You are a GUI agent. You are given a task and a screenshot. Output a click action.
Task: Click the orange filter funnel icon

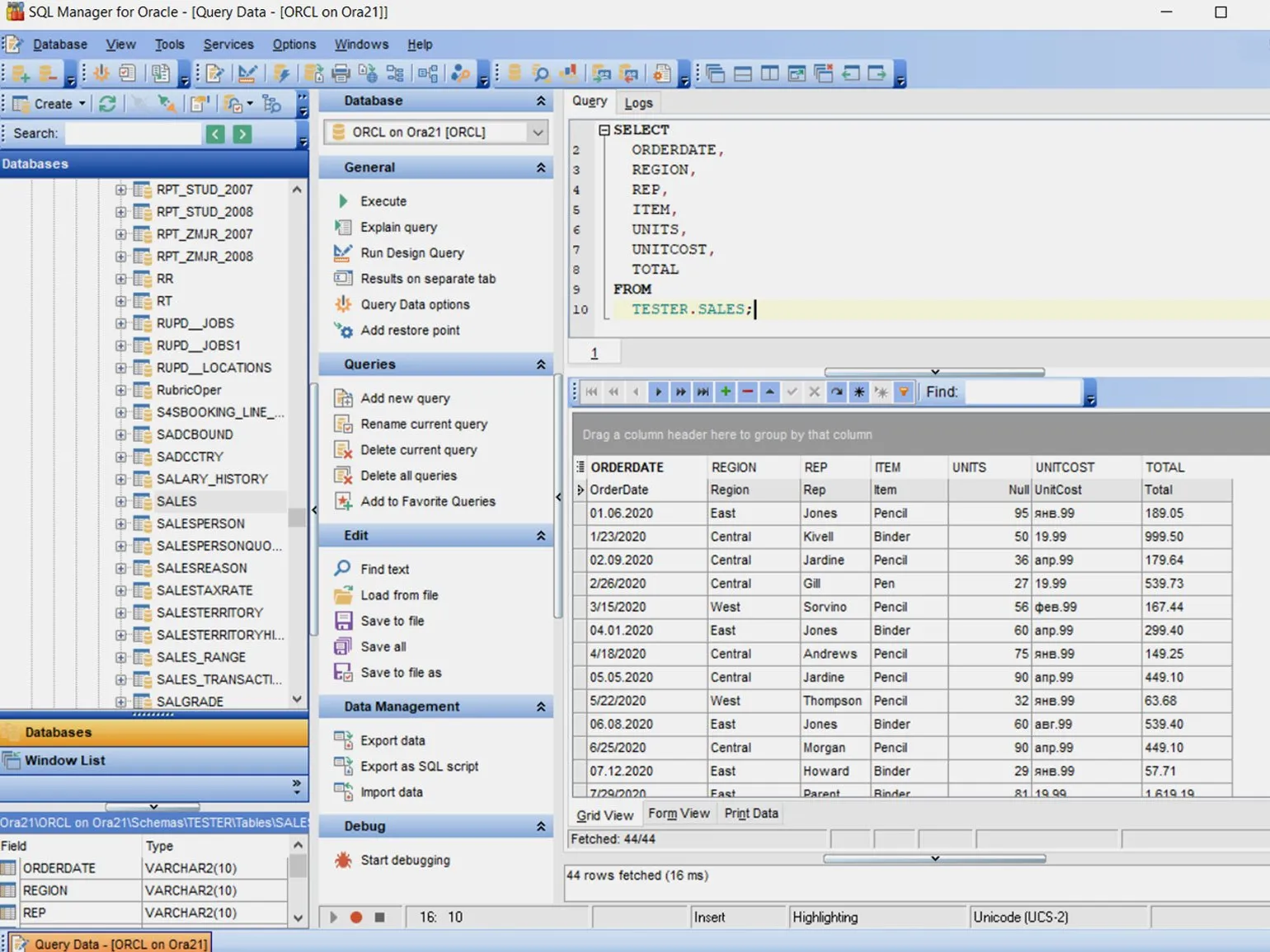[x=904, y=392]
